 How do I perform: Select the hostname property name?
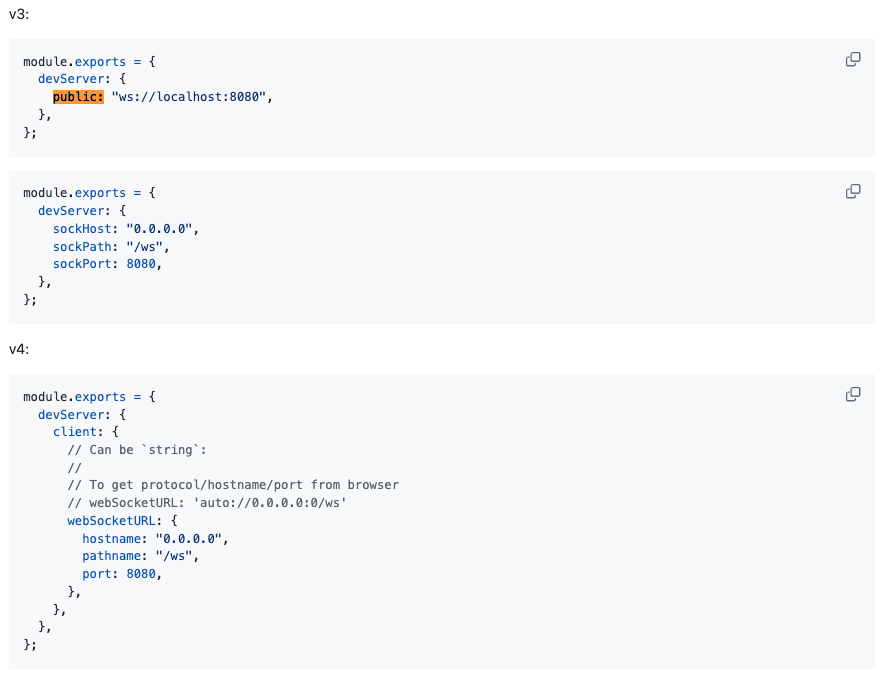tap(112, 538)
